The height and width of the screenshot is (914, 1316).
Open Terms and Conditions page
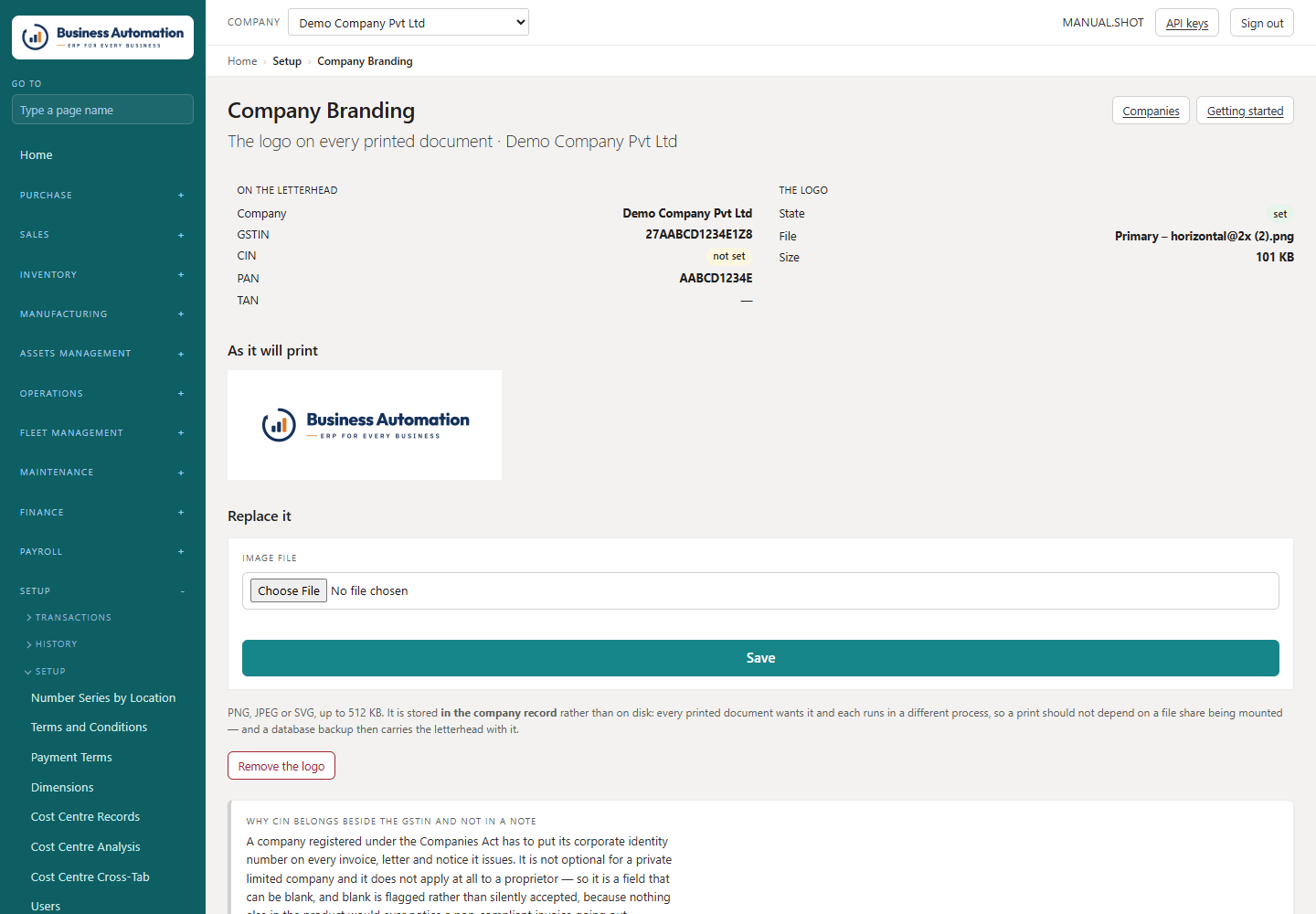pyautogui.click(x=89, y=728)
